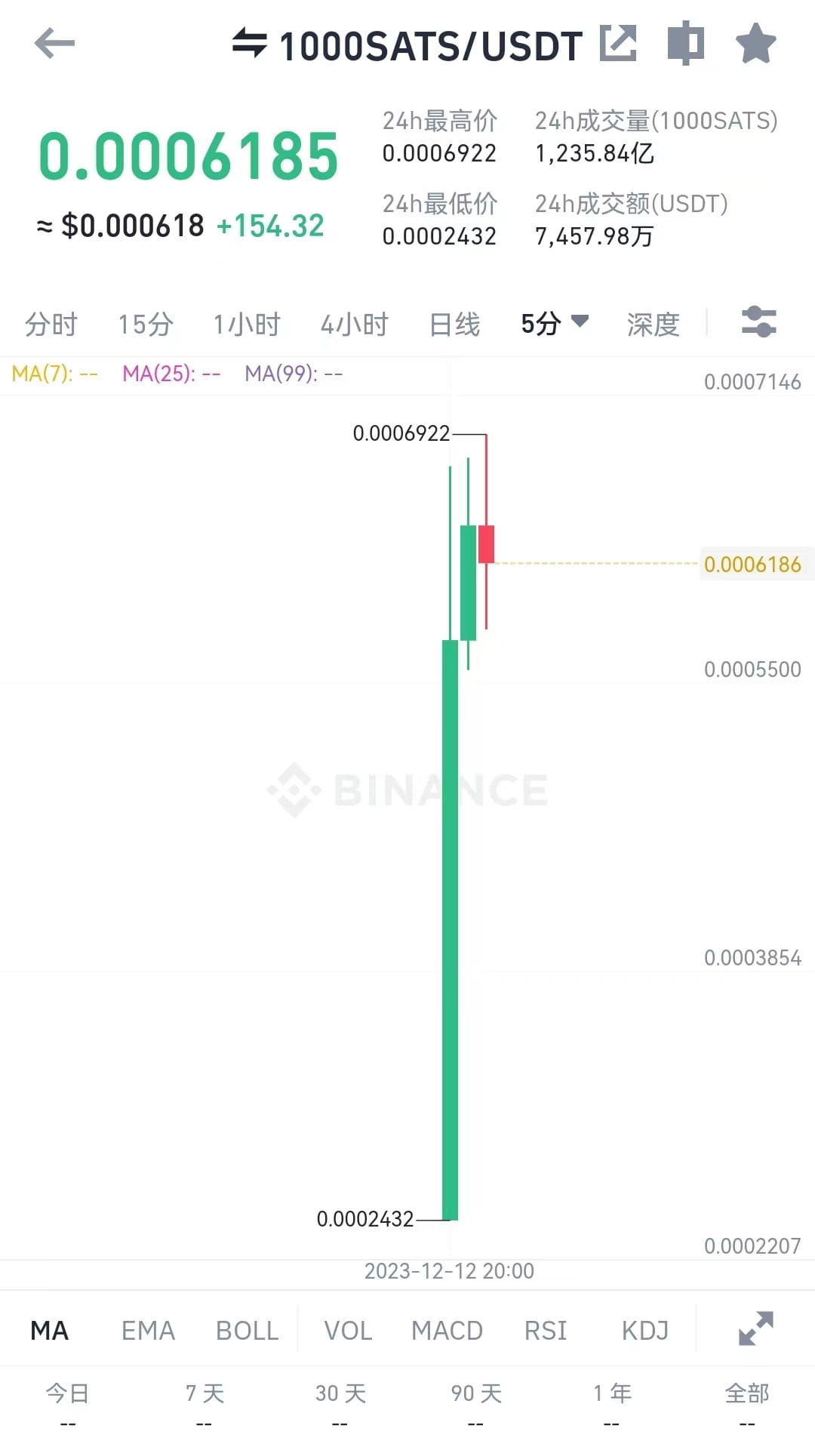Toggle the MA indicator
815x1456 pixels.
click(50, 1331)
